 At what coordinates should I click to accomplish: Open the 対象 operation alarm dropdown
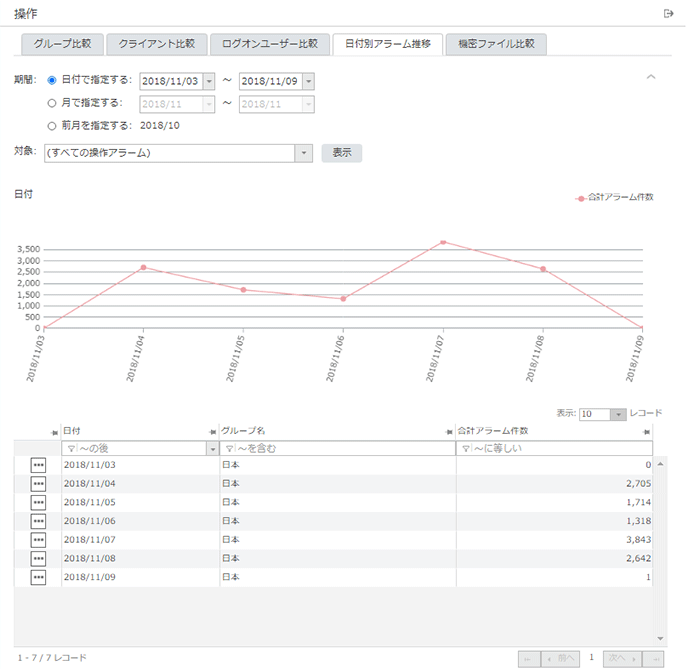[x=304, y=153]
